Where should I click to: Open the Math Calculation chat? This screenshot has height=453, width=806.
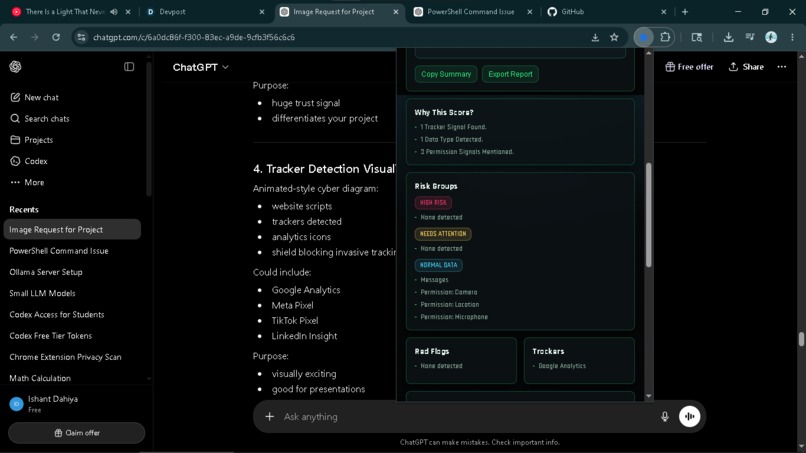(71, 378)
